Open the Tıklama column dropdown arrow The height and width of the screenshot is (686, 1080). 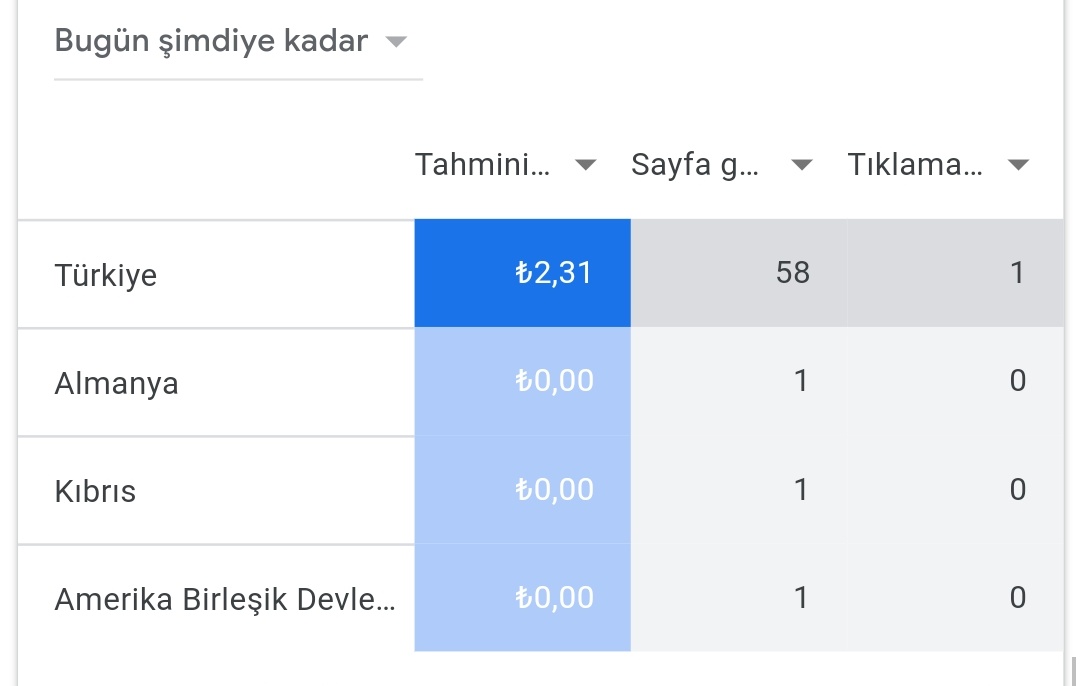point(1018,165)
